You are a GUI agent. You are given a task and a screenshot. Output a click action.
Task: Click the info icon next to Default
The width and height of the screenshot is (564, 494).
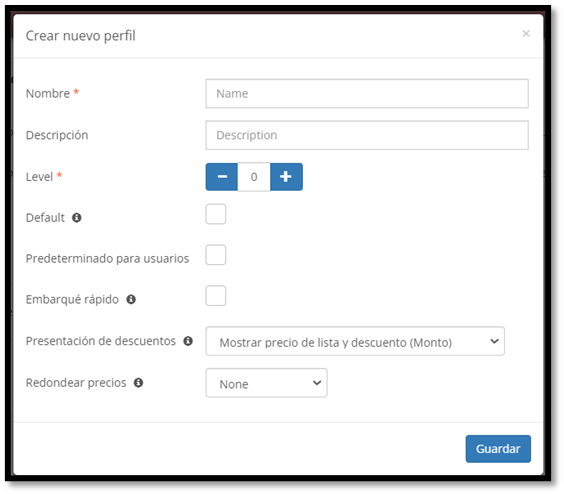click(x=77, y=218)
